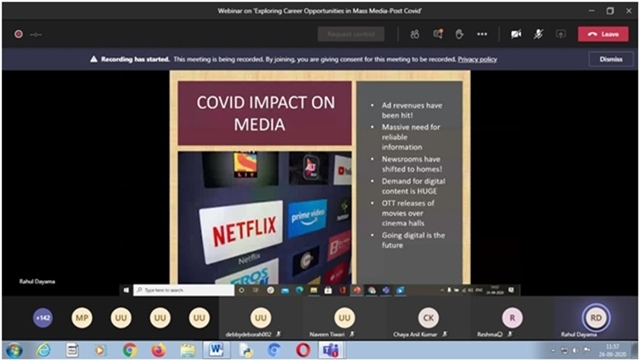Select debbydeborah002's participant tile
The image size is (640, 361).
pyautogui.click(x=260, y=319)
